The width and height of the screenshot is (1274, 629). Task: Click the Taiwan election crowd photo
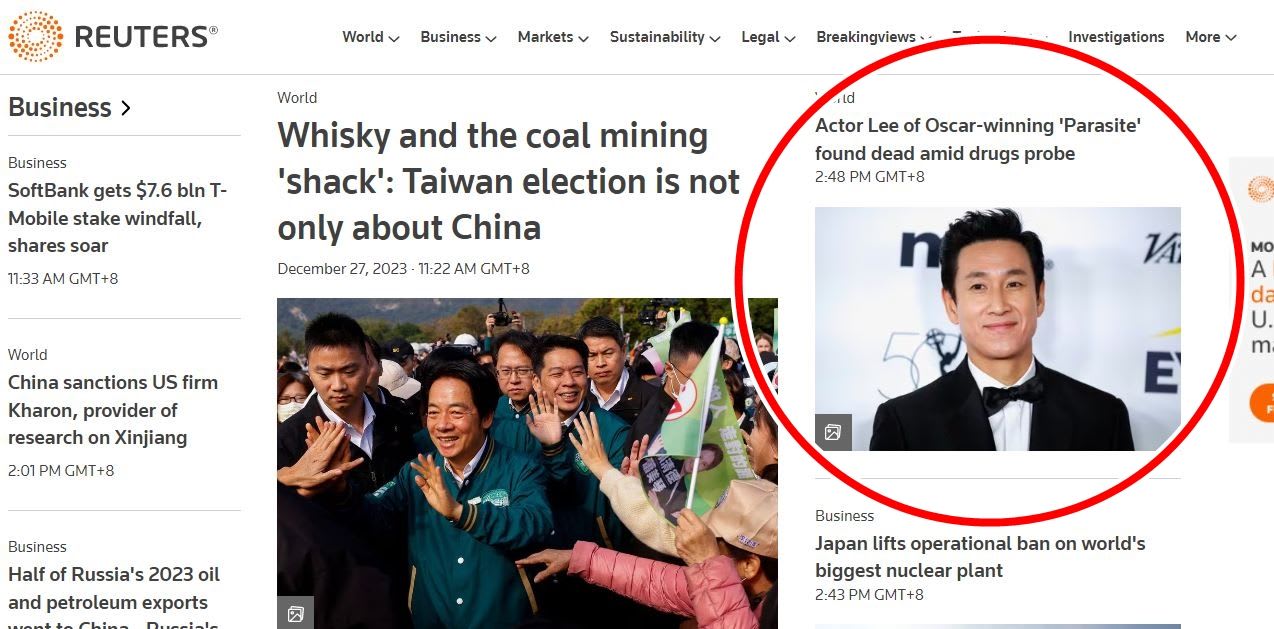(527, 463)
